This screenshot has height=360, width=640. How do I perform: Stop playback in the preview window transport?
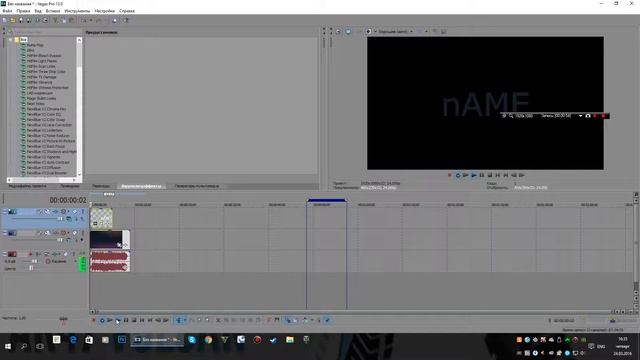490,175
